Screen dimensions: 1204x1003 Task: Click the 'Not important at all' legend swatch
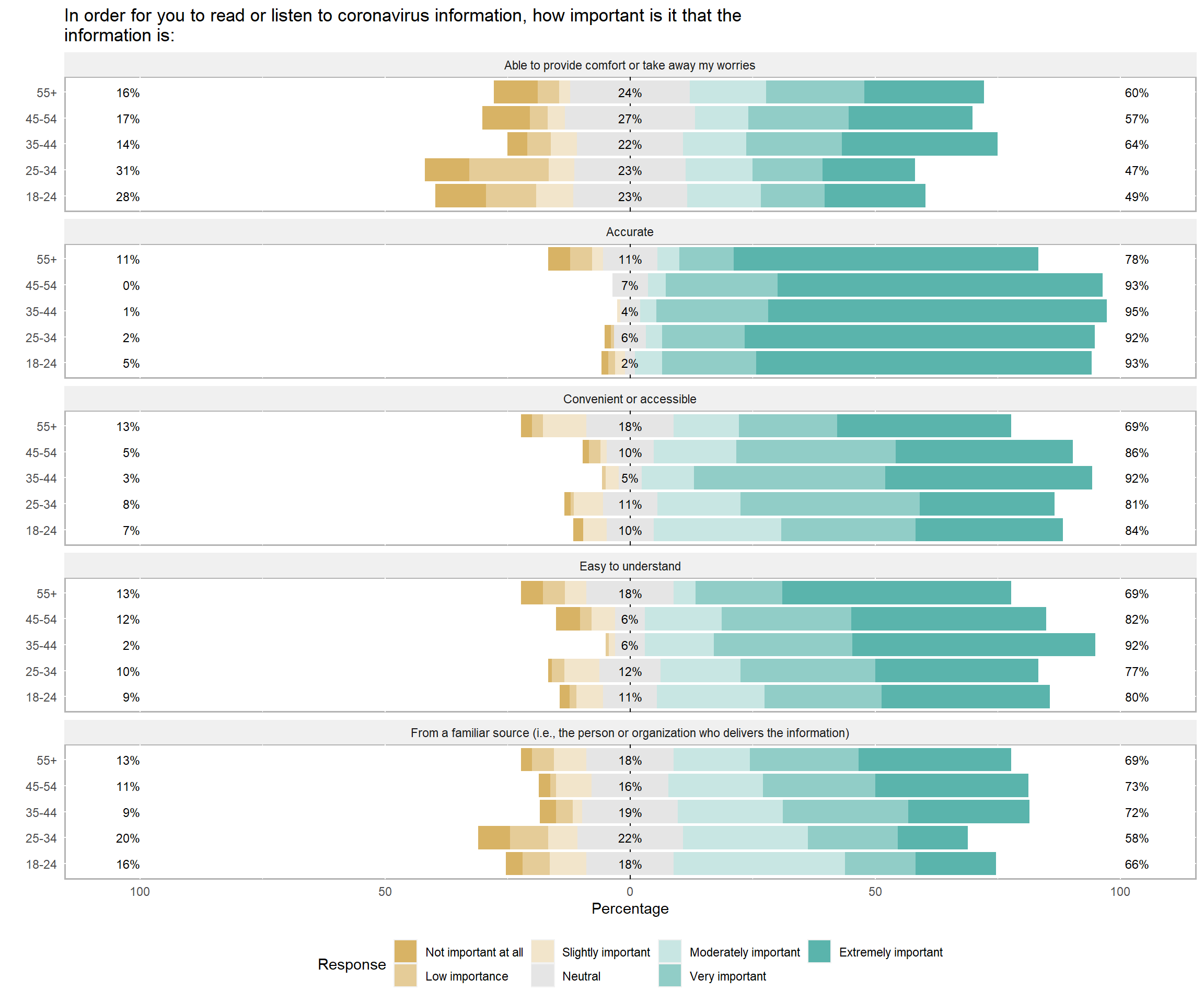point(406,951)
